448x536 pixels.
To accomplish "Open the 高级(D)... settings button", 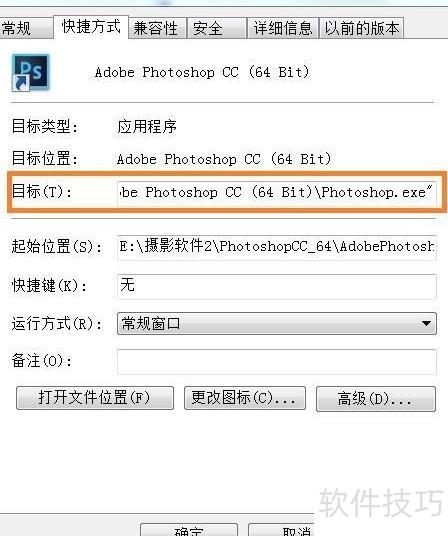I will click(x=376, y=399).
